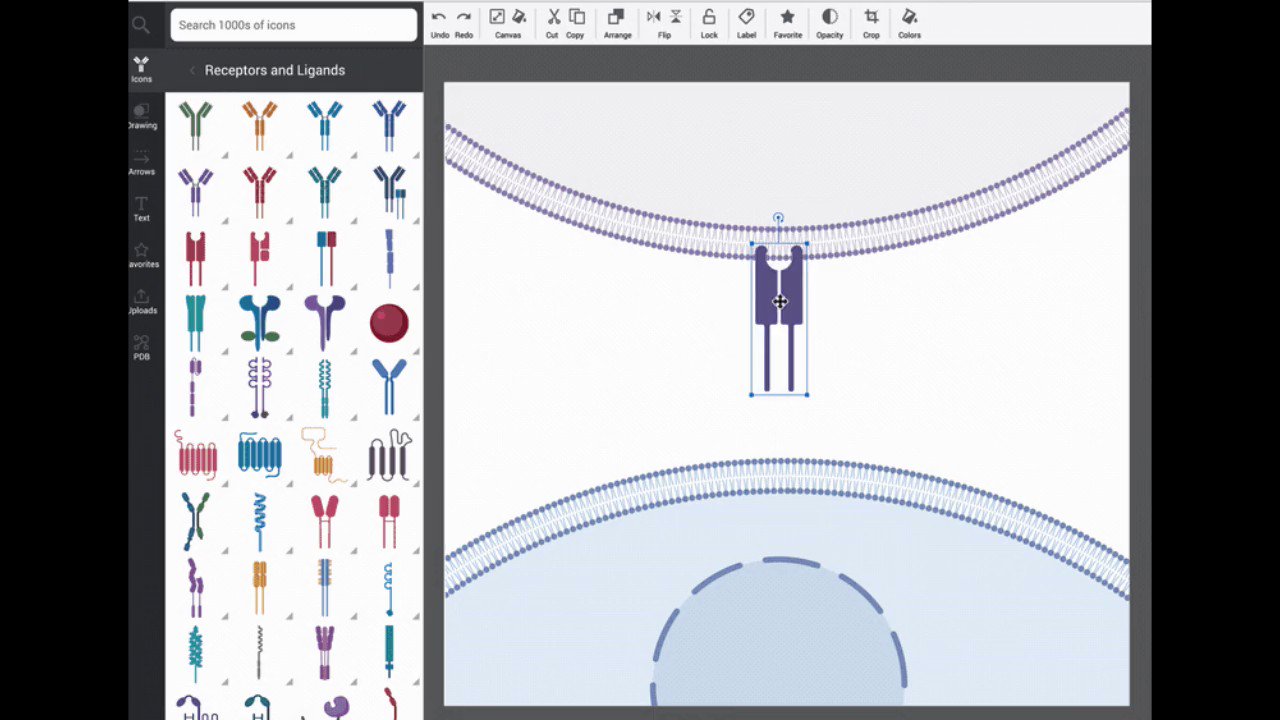Switch to the Icons sidebar tab
The image size is (1280, 720).
click(141, 69)
